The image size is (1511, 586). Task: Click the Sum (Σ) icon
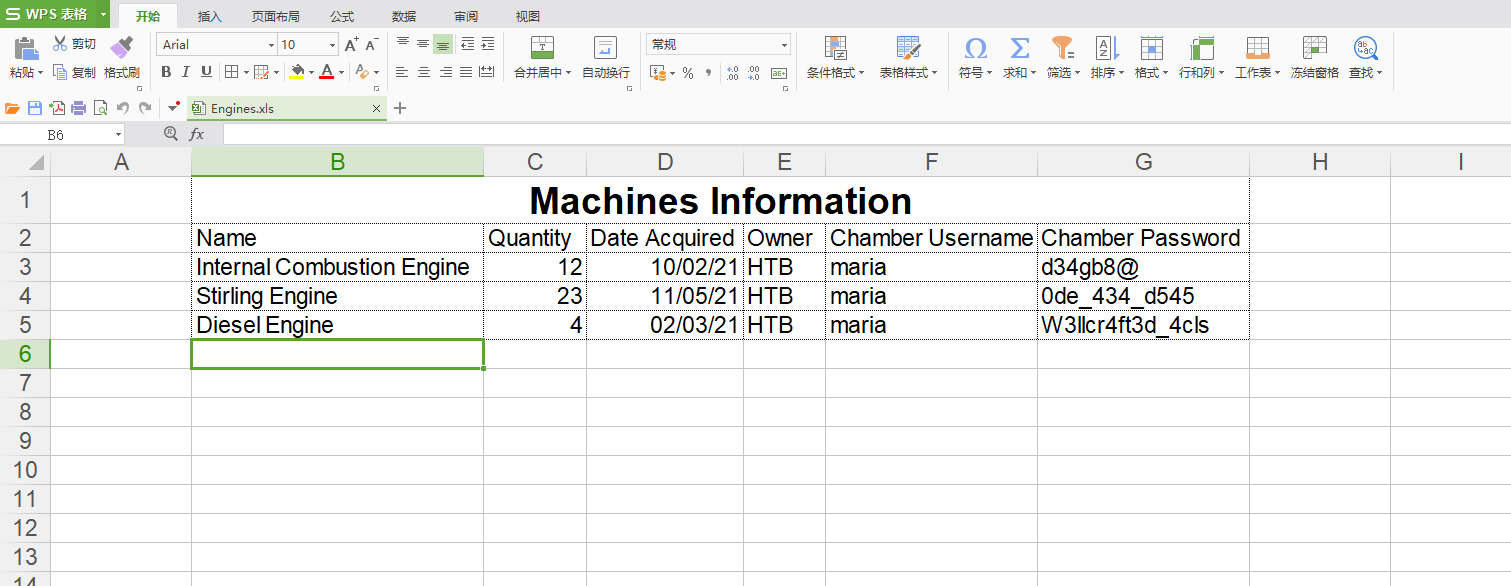pos(1018,48)
